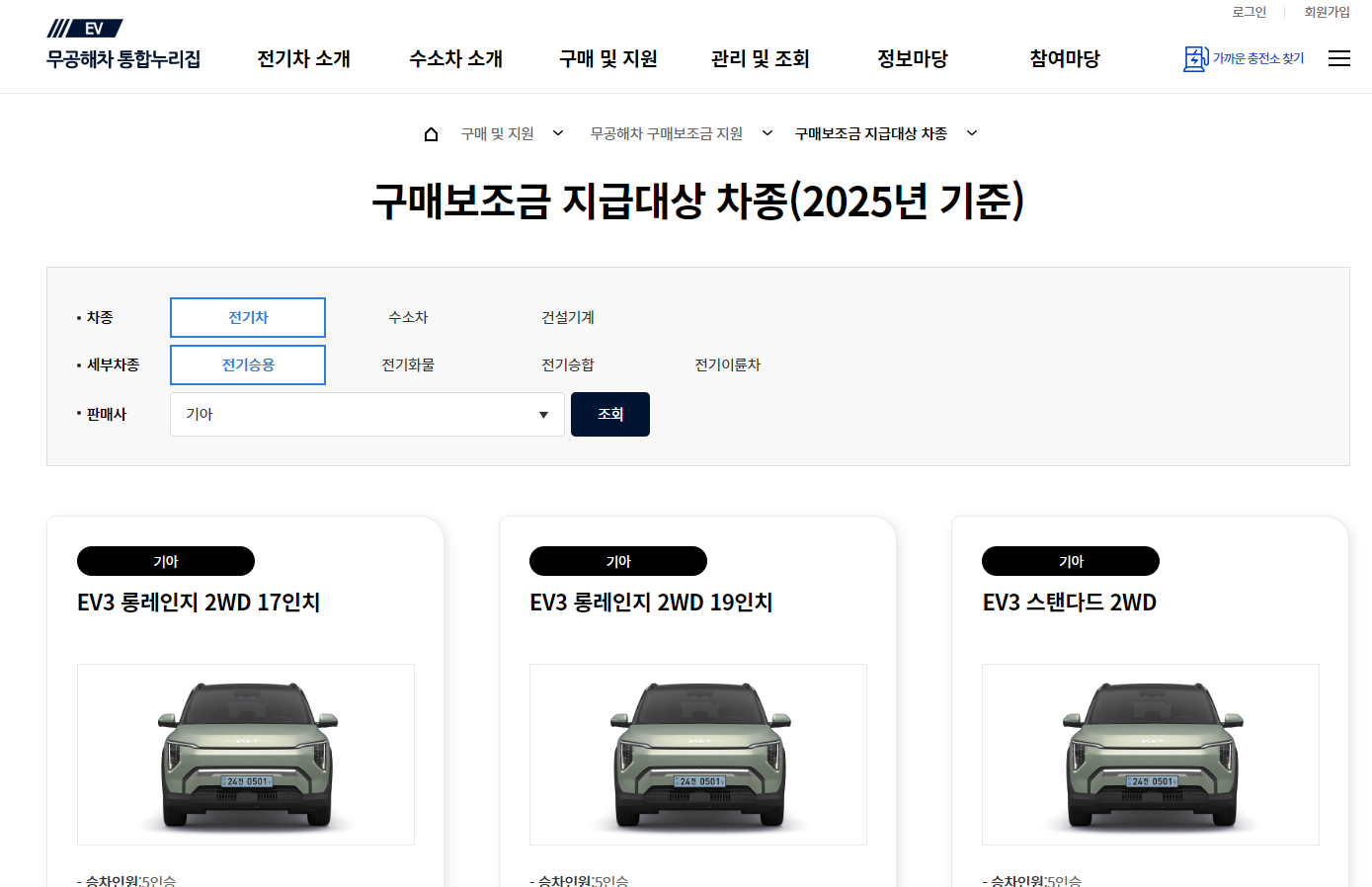Open the hamburger menu icon

point(1339,58)
